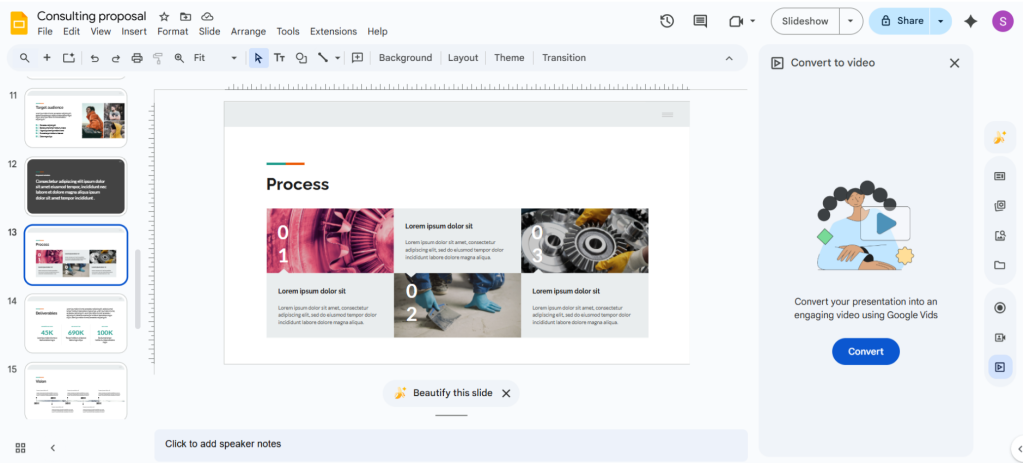
Task: Open the Arrange menu
Action: click(x=248, y=31)
